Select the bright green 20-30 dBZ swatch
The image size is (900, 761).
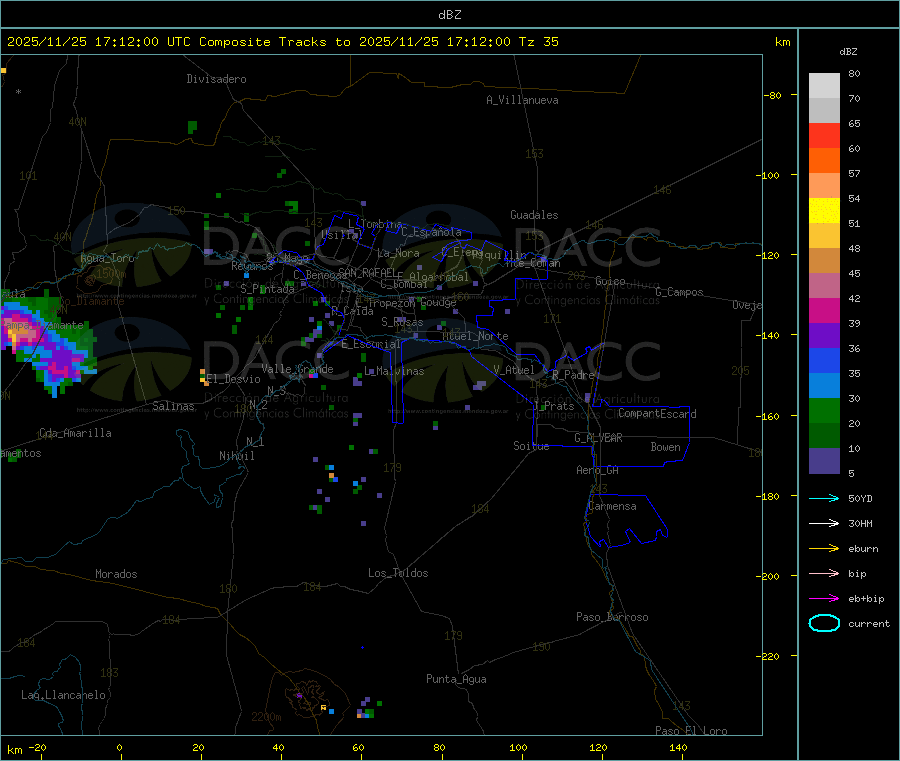(x=824, y=410)
